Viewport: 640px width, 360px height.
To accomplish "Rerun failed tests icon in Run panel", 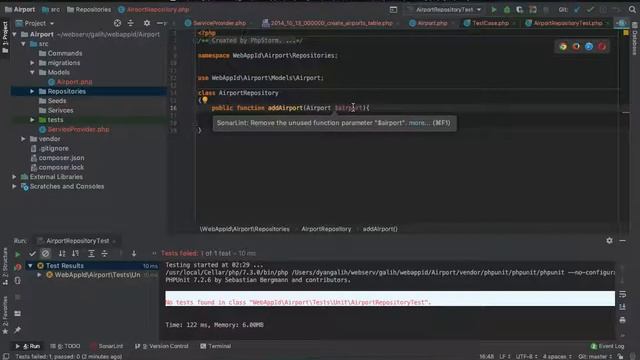I will (18, 267).
